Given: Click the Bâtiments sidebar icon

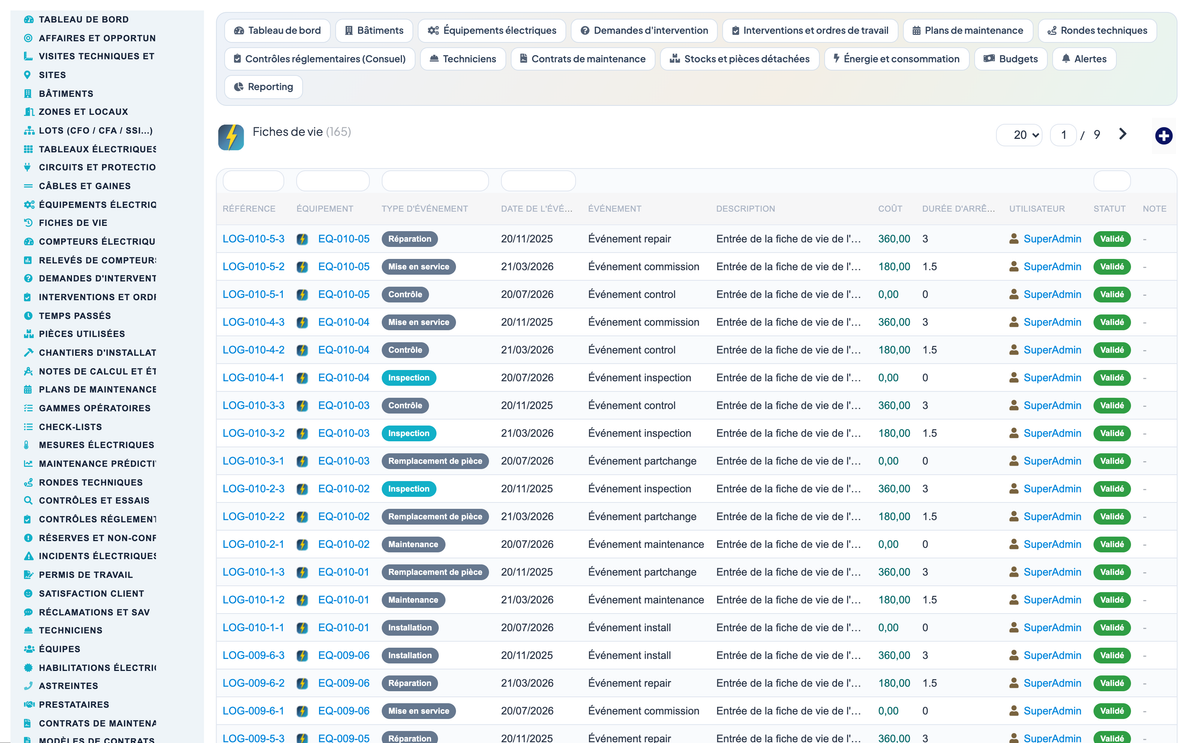Looking at the screenshot, I should (x=28, y=93).
